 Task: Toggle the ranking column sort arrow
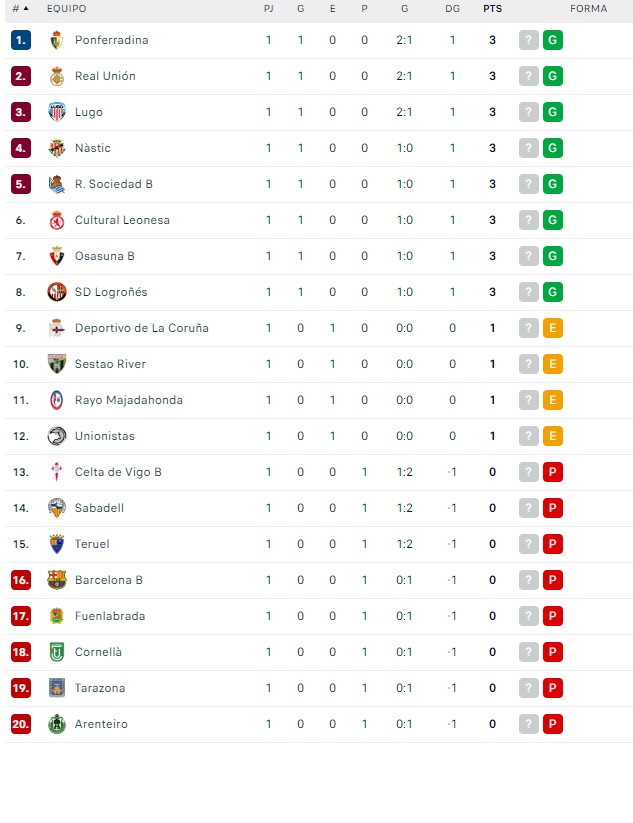tap(25, 9)
